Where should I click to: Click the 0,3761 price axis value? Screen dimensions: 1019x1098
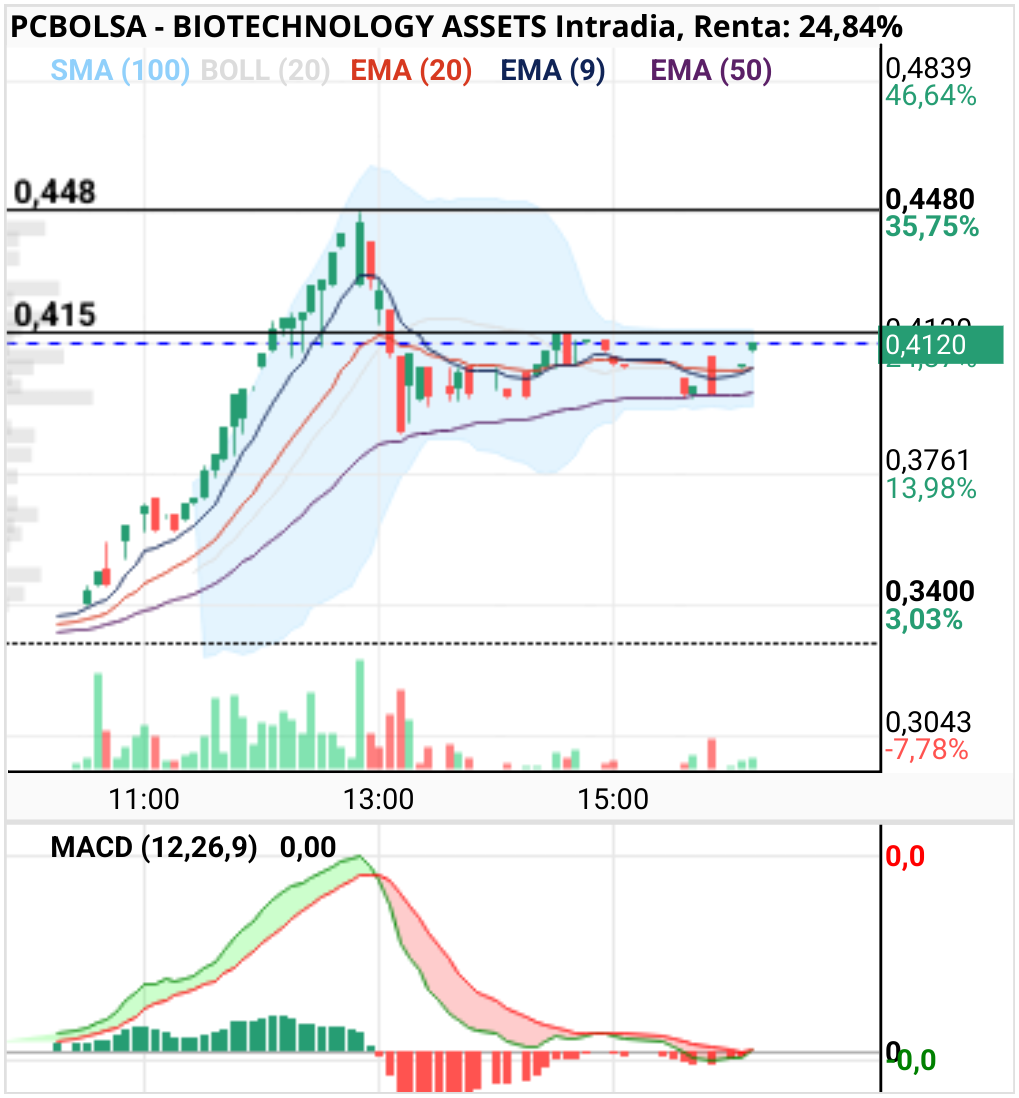click(x=928, y=461)
